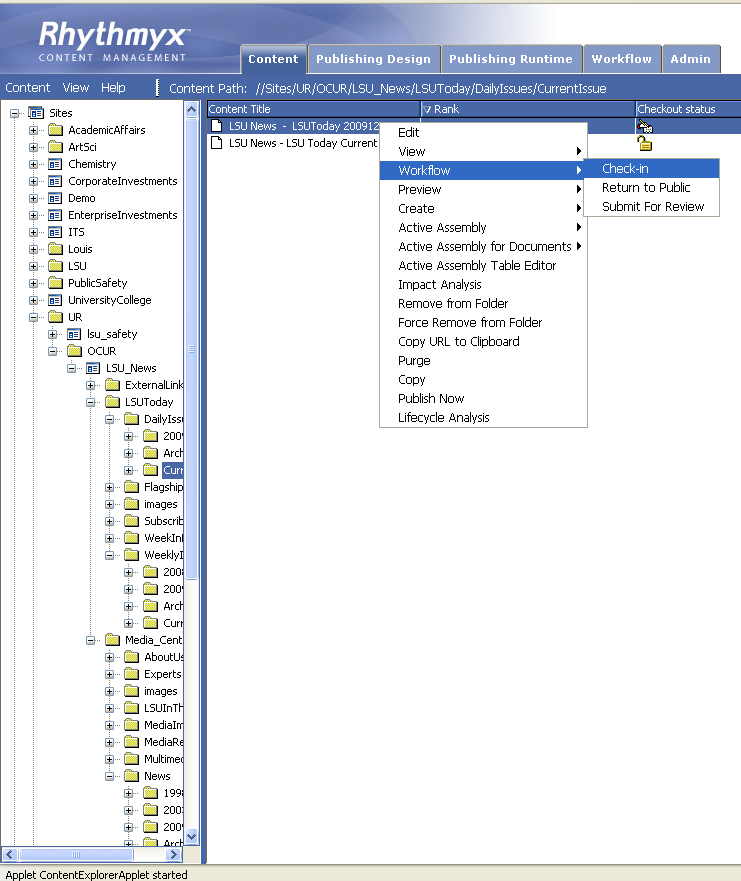Viewport: 741px width, 881px height.
Task: Click checked-out status icon in first row
Action: pos(645,126)
